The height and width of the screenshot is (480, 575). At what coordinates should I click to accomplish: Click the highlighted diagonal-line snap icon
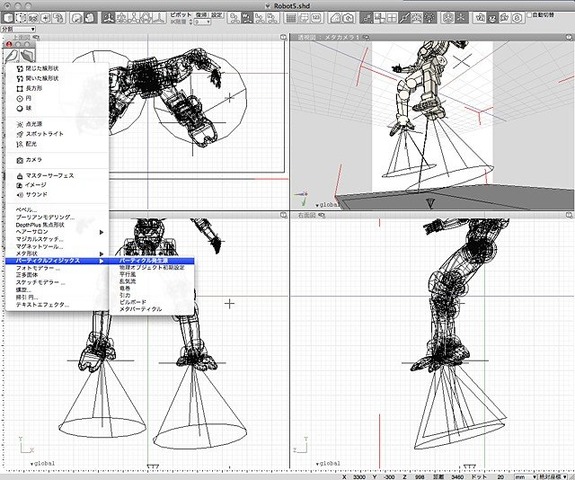(404, 18)
